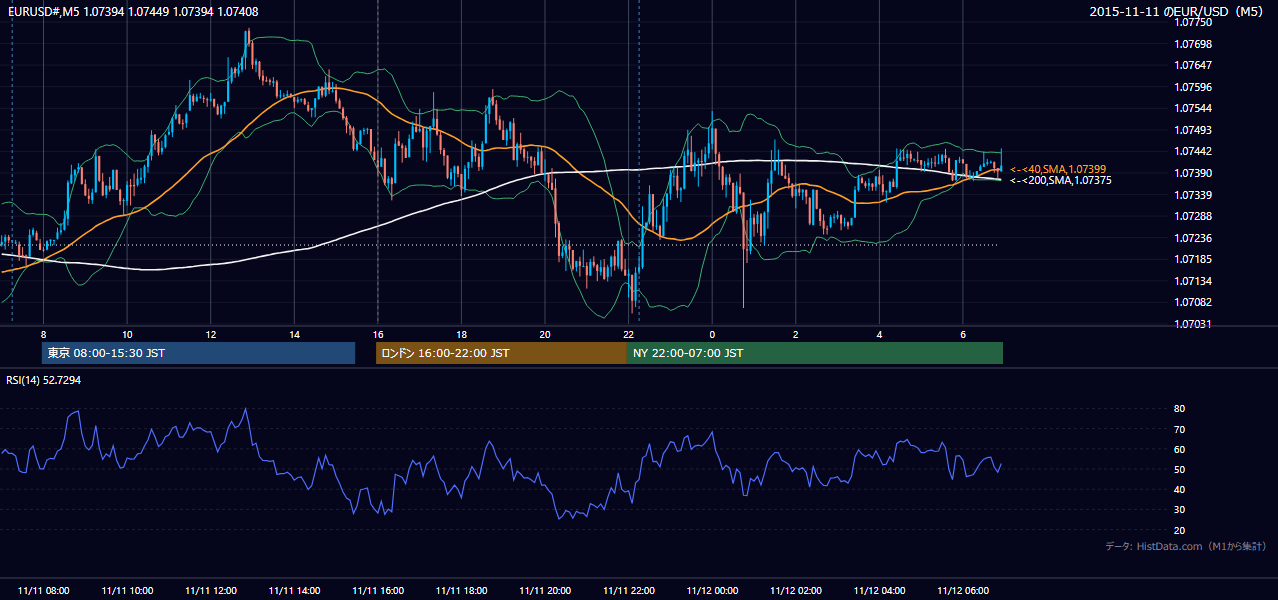
Task: Click hour tick '20' beneath the price chart
Action: pyautogui.click(x=545, y=334)
